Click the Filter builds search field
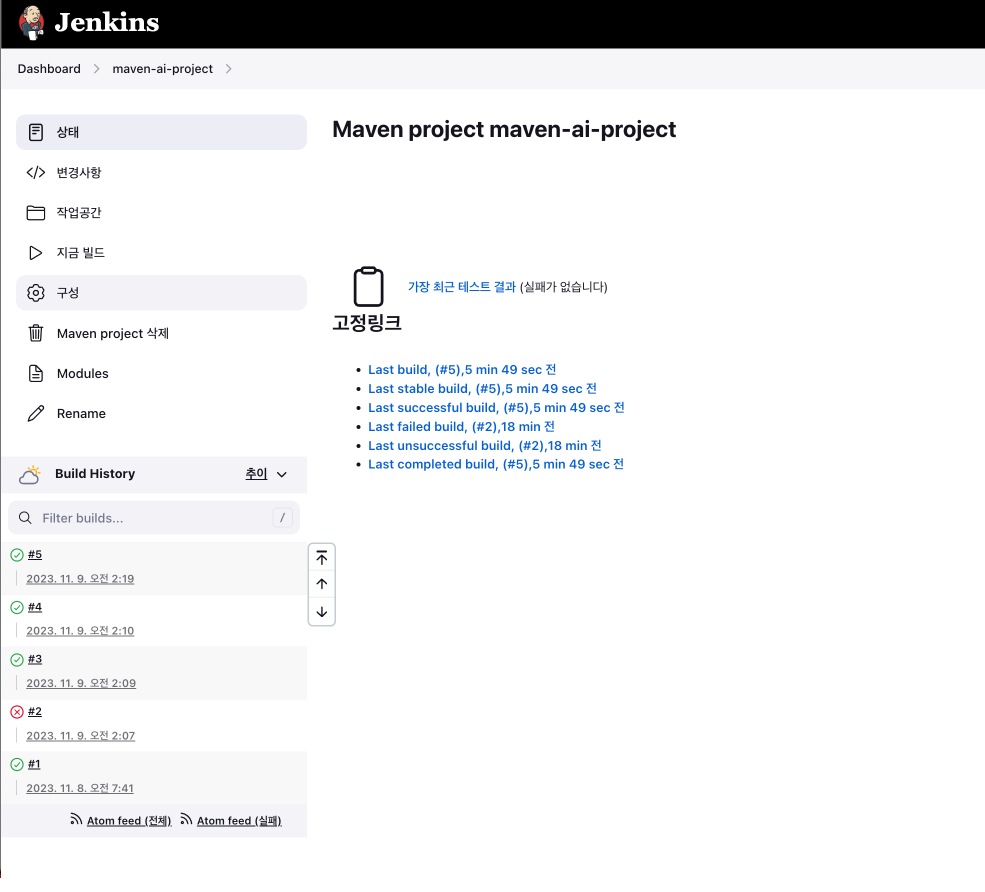Screen dimensions: 985x892 point(154,518)
